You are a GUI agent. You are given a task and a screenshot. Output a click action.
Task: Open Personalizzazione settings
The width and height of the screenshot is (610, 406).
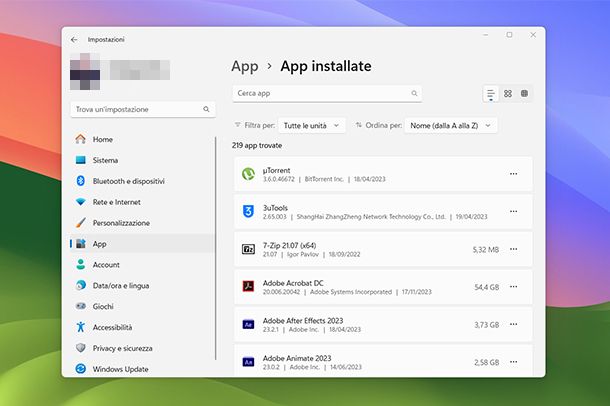click(142, 223)
